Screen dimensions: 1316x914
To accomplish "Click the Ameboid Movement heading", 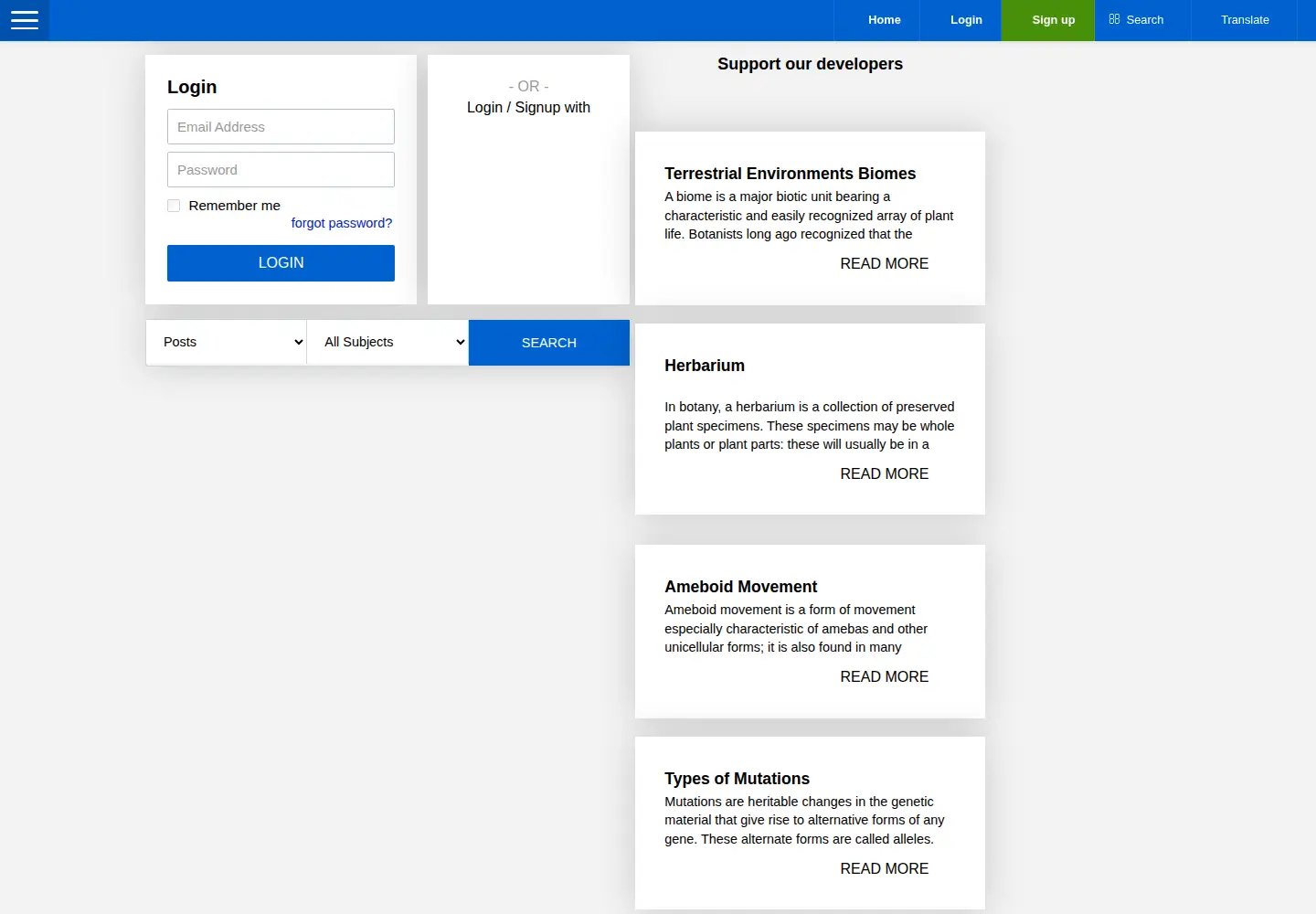I will [x=740, y=587].
